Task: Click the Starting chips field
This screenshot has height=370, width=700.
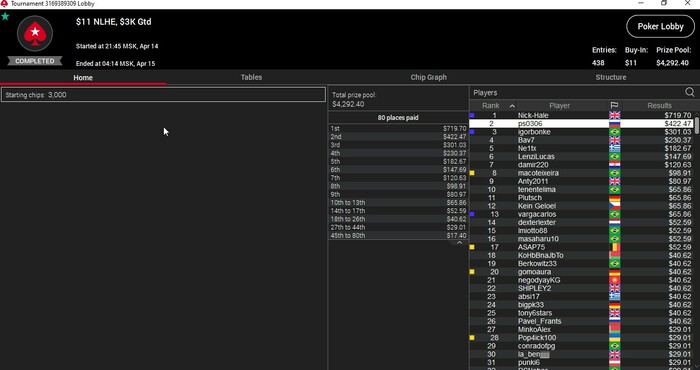Action: 163,95
